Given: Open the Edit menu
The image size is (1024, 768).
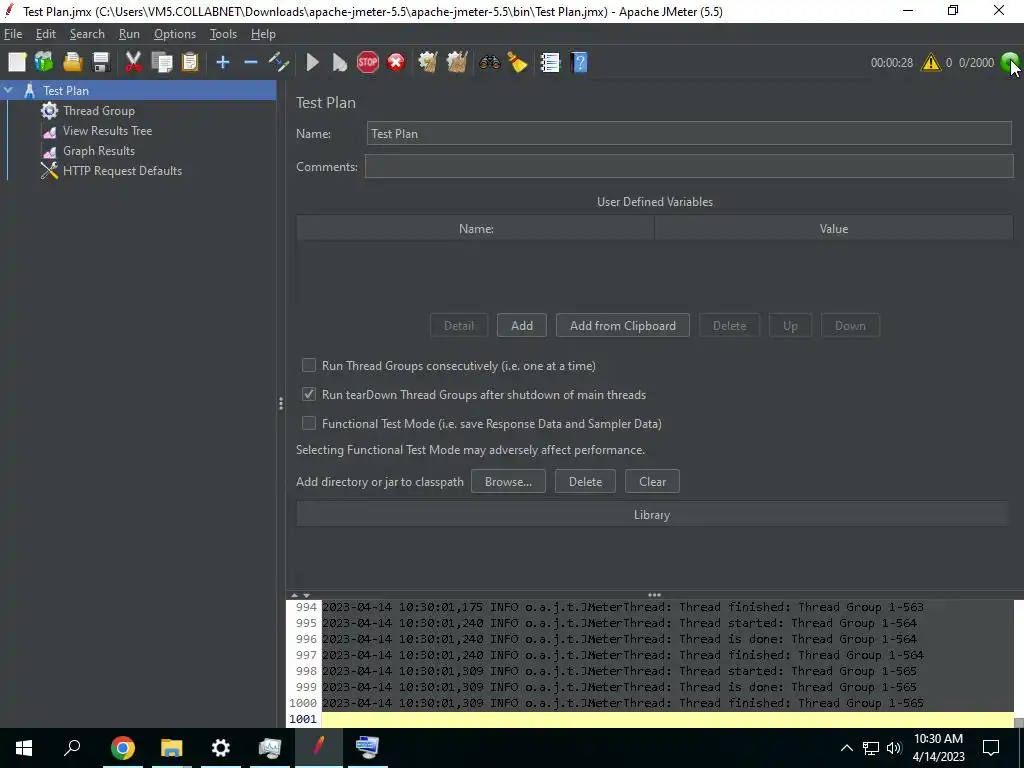Looking at the screenshot, I should pos(46,34).
